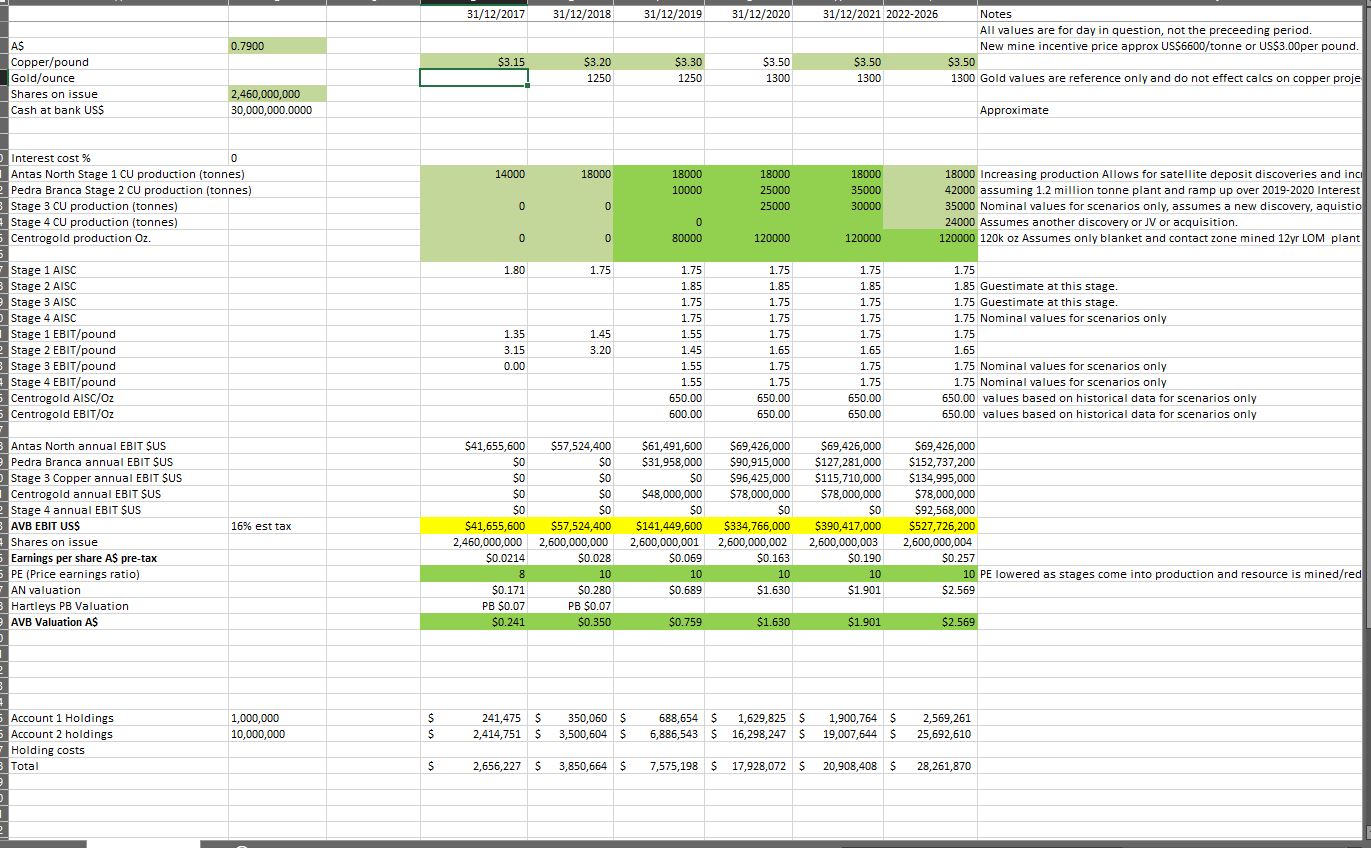Screen dimensions: 1371x848
Task: Select the Cash at bank 30,000,000.0000 cell
Action: tap(277, 110)
